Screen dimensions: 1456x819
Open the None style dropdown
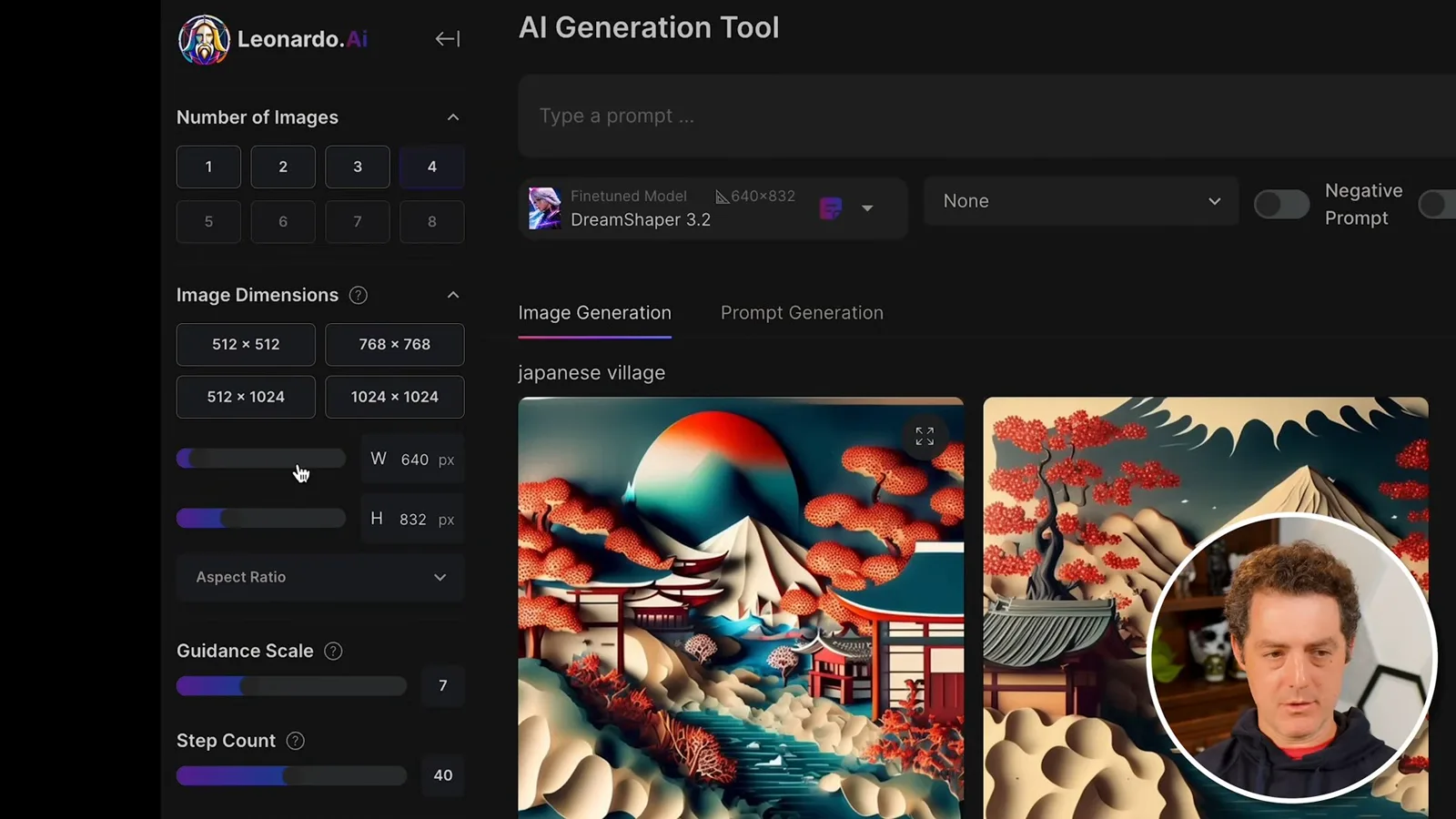[1081, 201]
